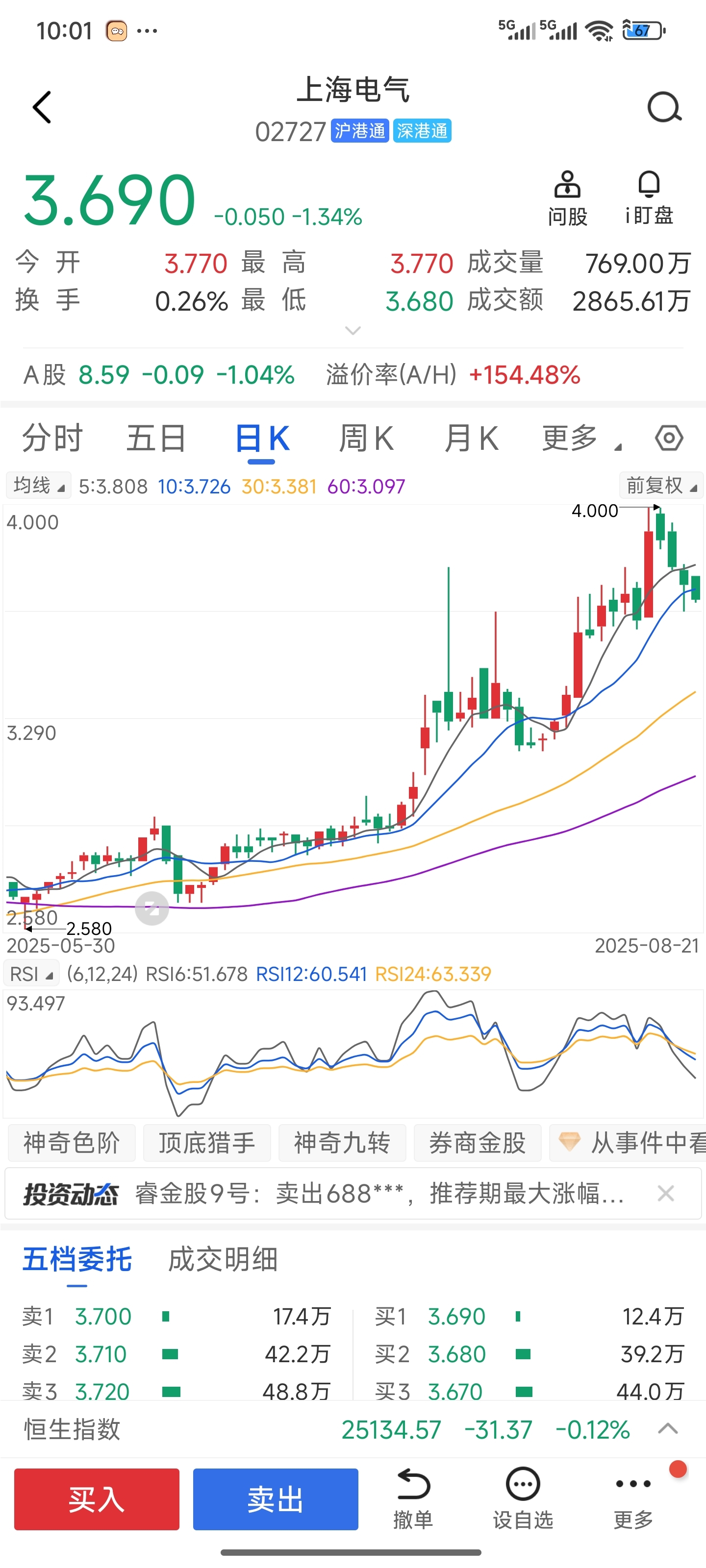Image resolution: width=706 pixels, height=1568 pixels.
Task: Tap the current price 3.690
Action: (x=109, y=199)
